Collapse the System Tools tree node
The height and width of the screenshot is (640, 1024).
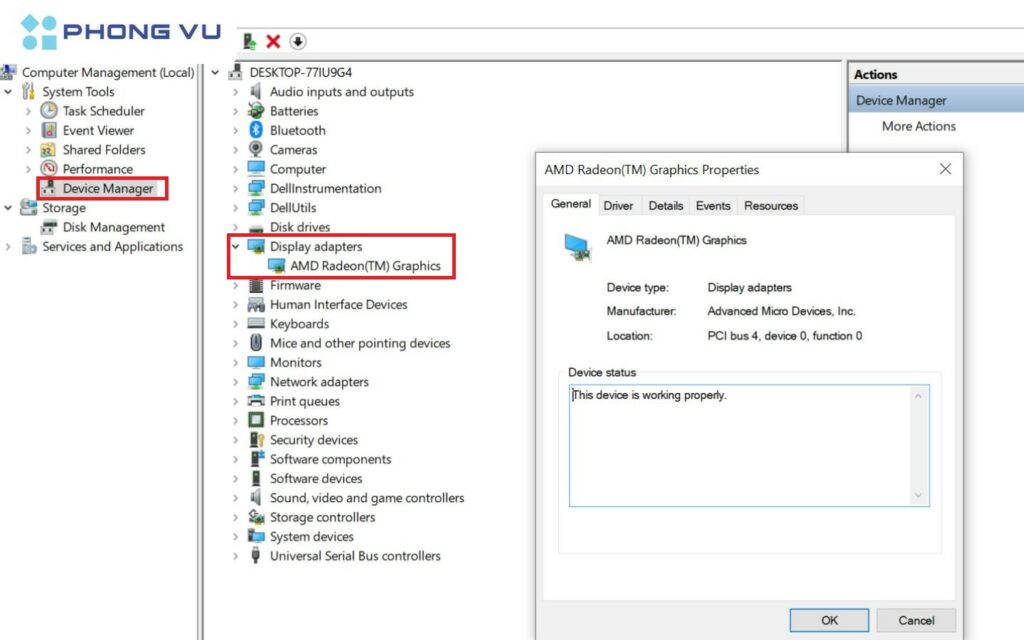click(x=9, y=92)
